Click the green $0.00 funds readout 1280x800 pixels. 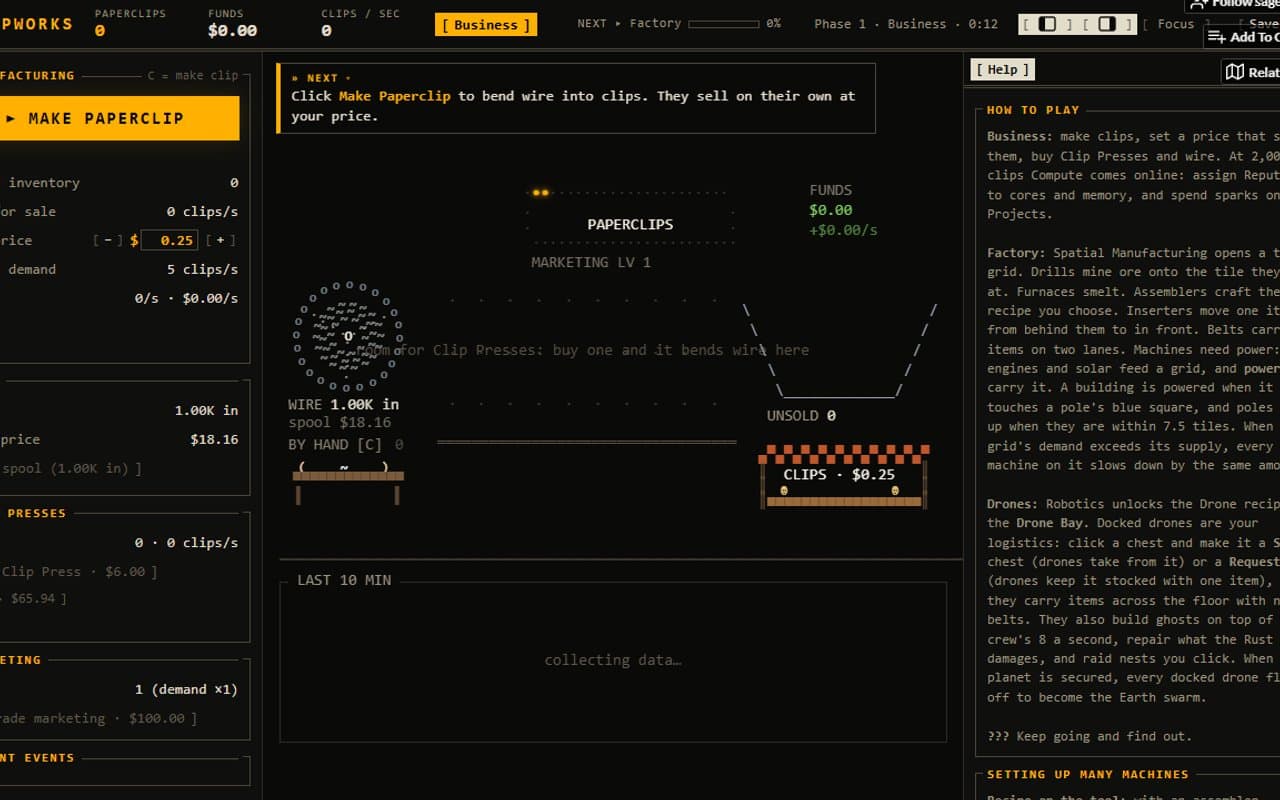[x=831, y=210]
